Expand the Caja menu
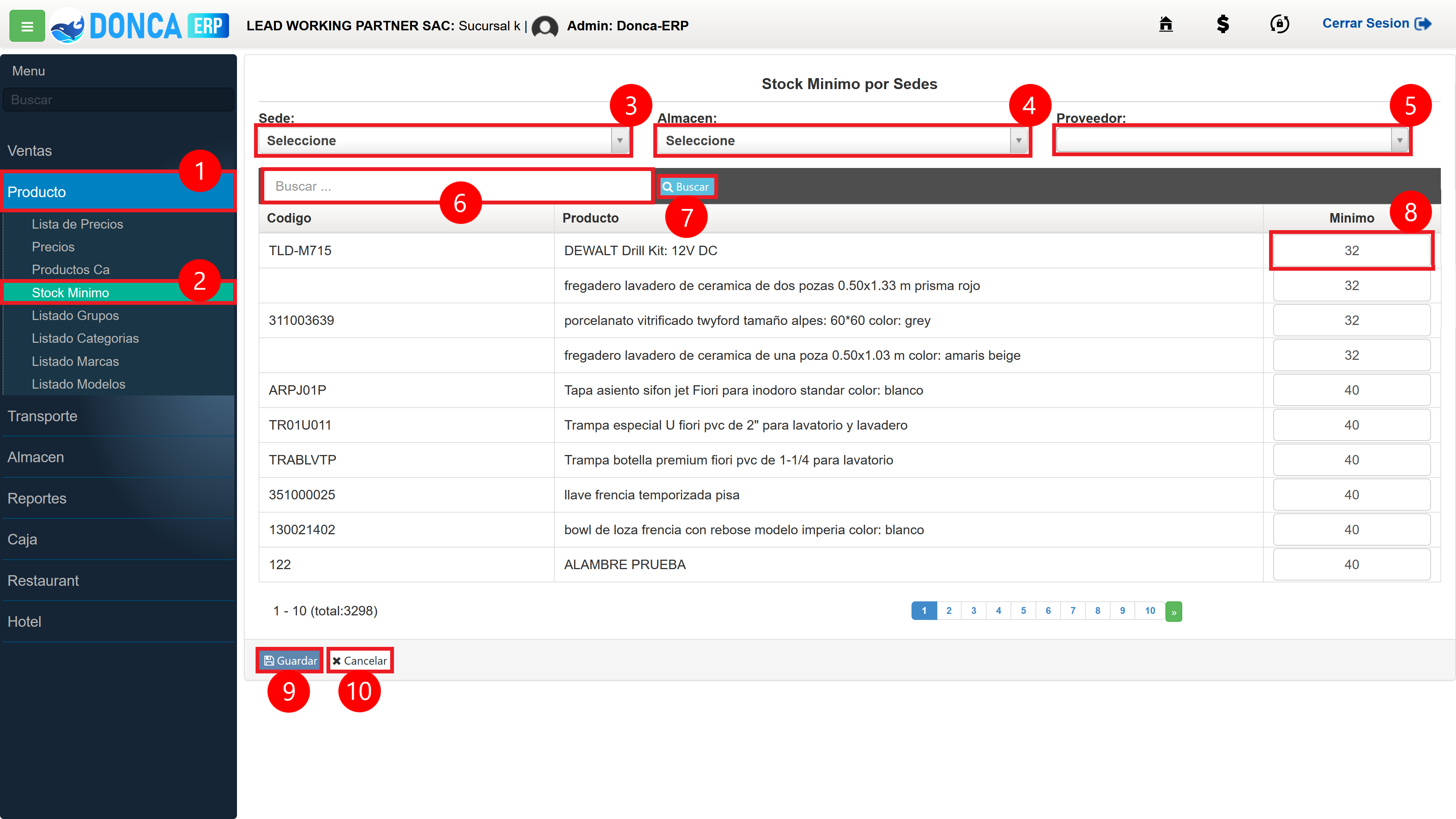This screenshot has height=819, width=1456. [118, 539]
